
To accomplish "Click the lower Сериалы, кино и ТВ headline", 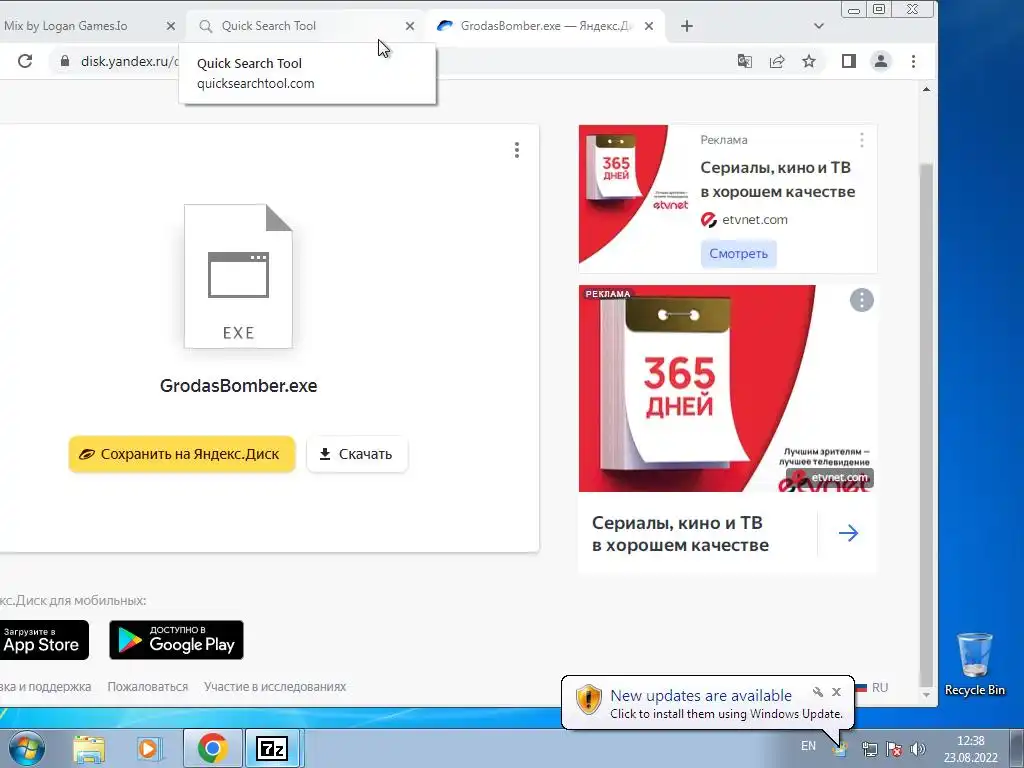I will [x=680, y=534].
